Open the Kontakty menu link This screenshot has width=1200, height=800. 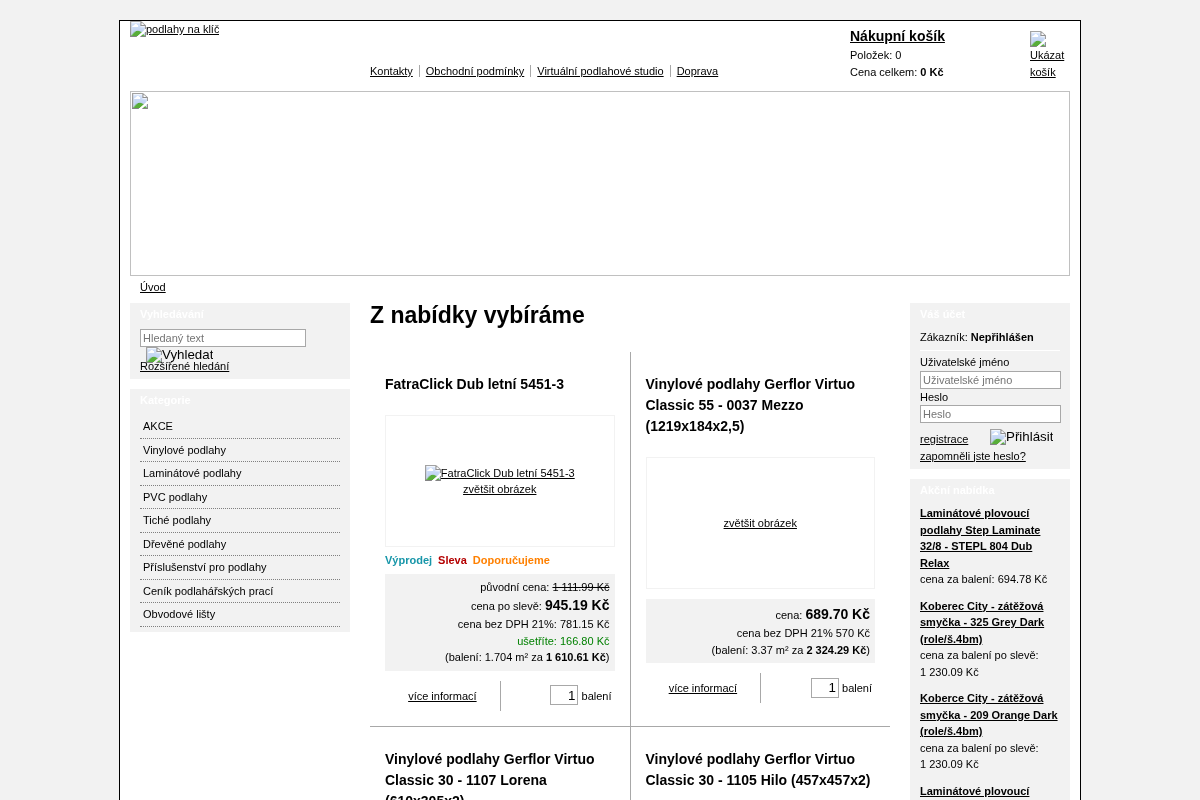point(391,71)
